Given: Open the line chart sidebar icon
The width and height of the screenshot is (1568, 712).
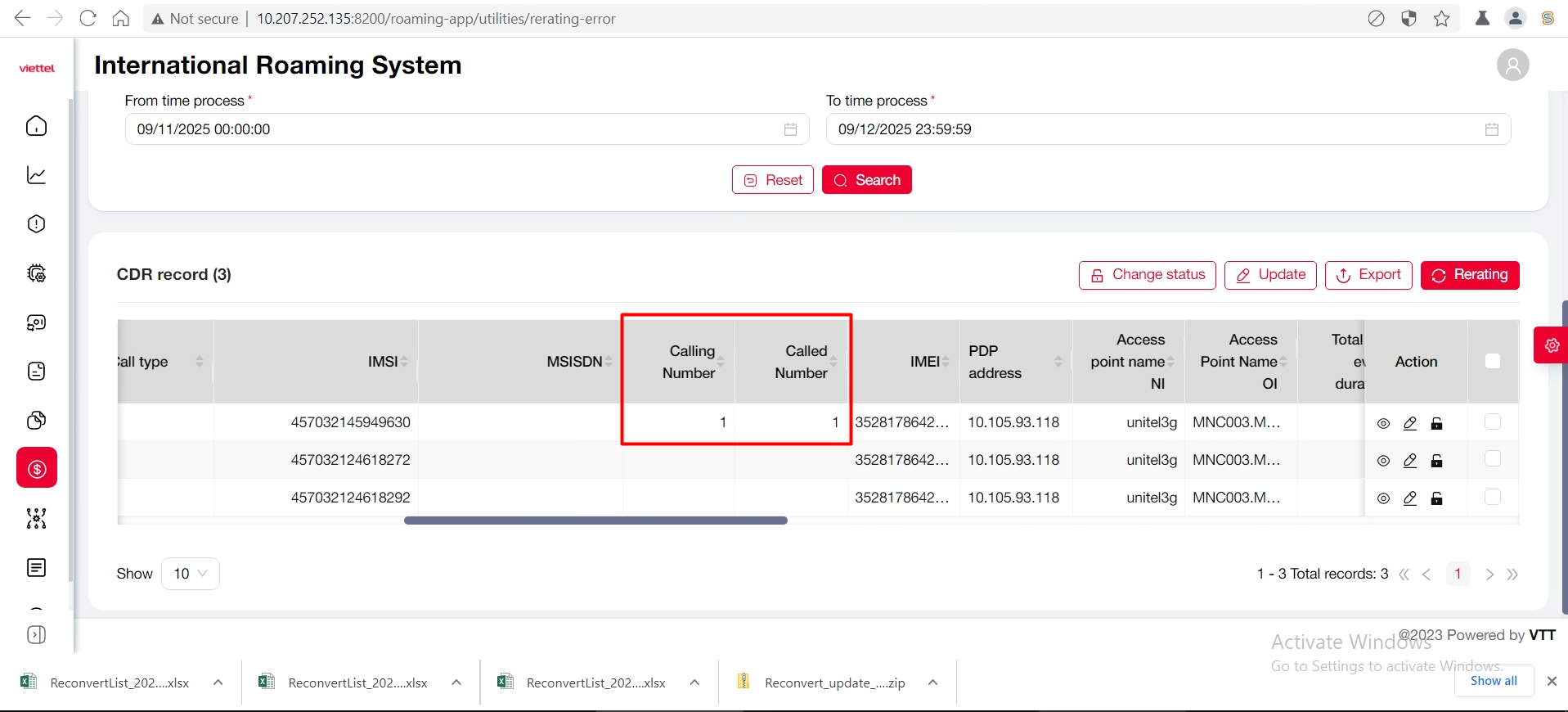Looking at the screenshot, I should pos(37,175).
